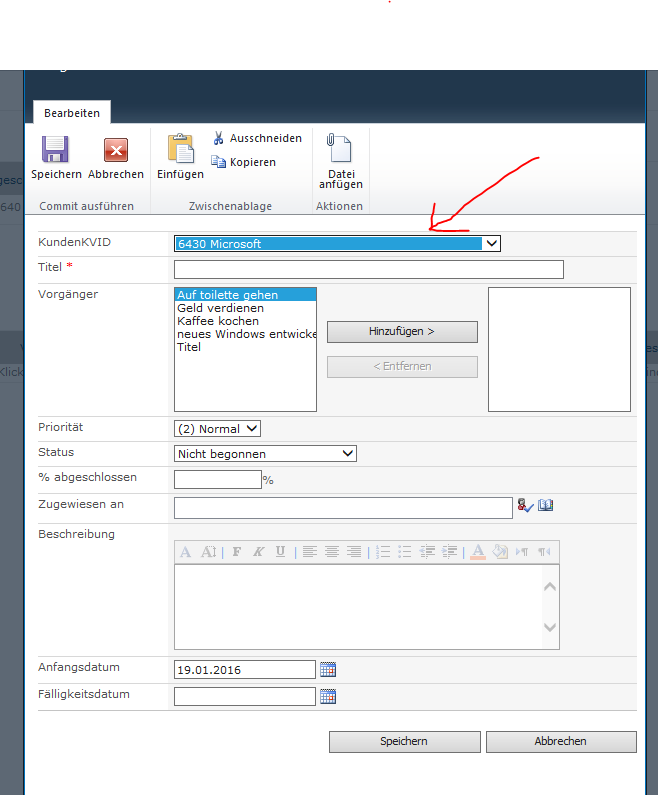
Task: Click the % abgeschlossen input field
Action: click(x=217, y=479)
